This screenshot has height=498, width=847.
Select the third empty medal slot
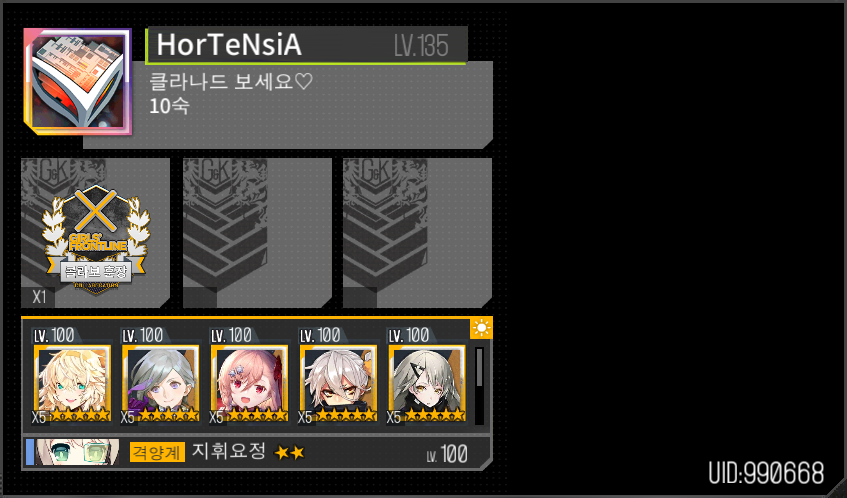pyautogui.click(x=417, y=233)
